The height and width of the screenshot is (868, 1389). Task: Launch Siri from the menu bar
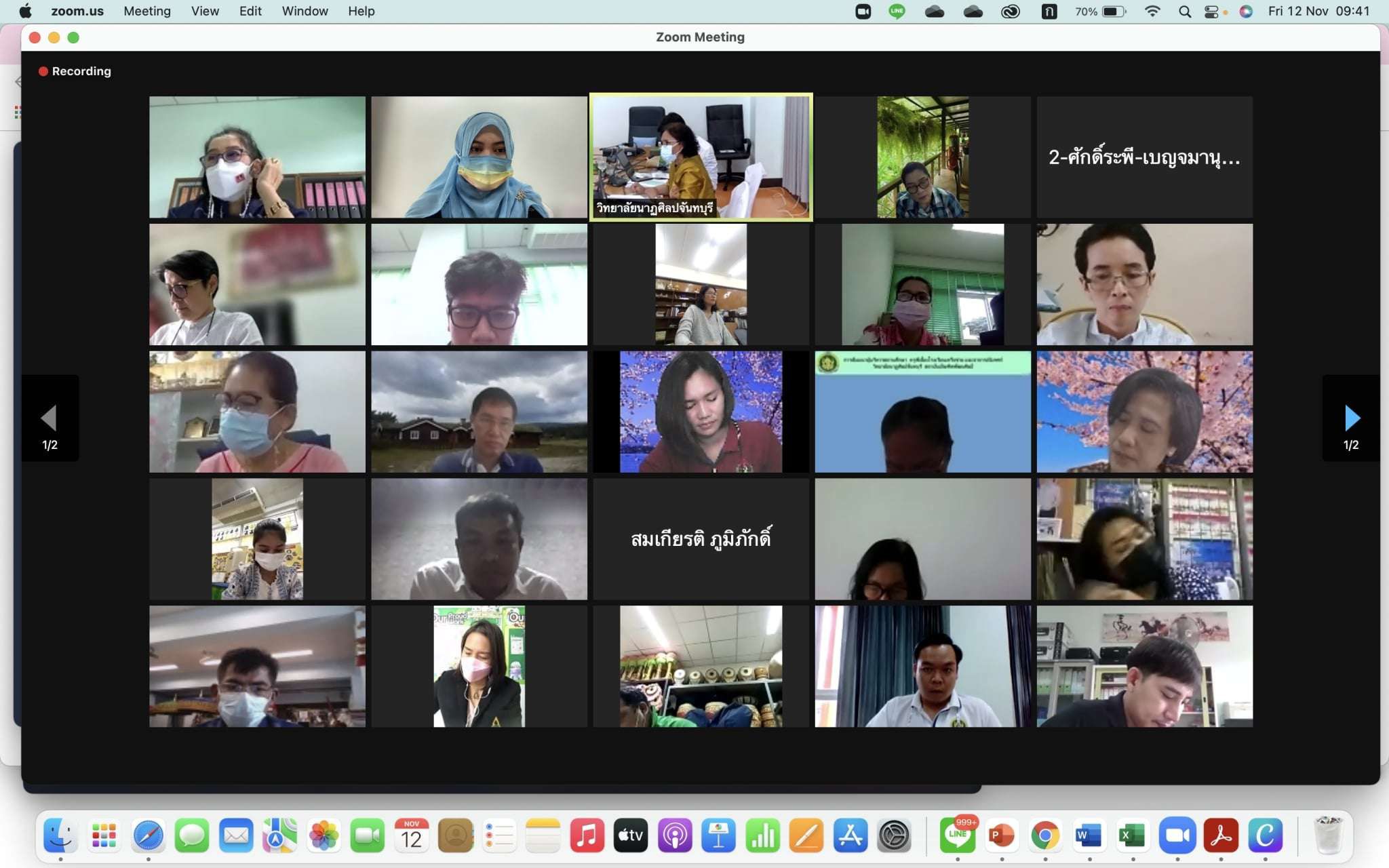point(1246,12)
